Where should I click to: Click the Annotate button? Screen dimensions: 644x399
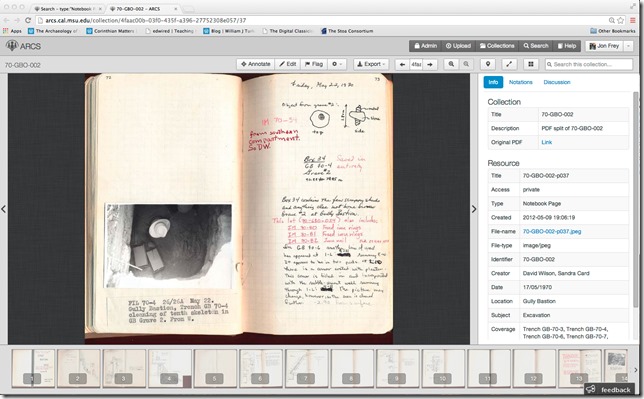pyautogui.click(x=255, y=64)
